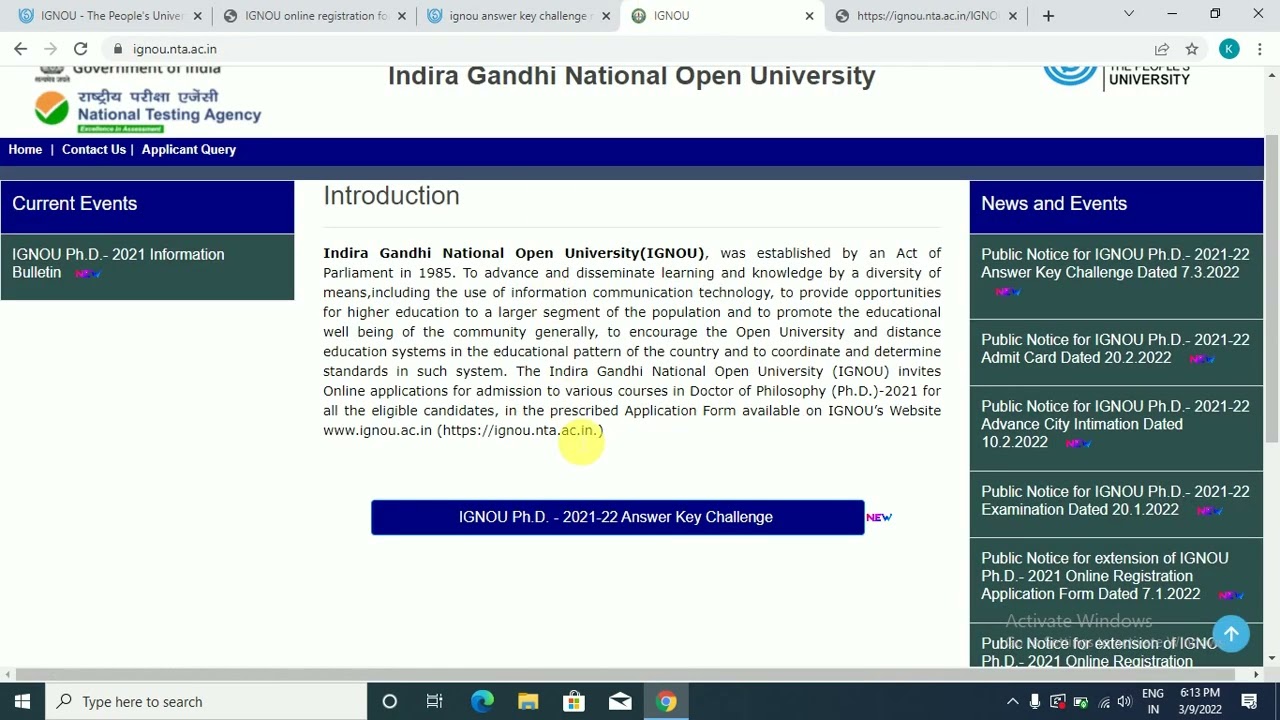Click the Indira Gandhi National Open University title
Image resolution: width=1280 pixels, height=720 pixels.
tap(631, 76)
